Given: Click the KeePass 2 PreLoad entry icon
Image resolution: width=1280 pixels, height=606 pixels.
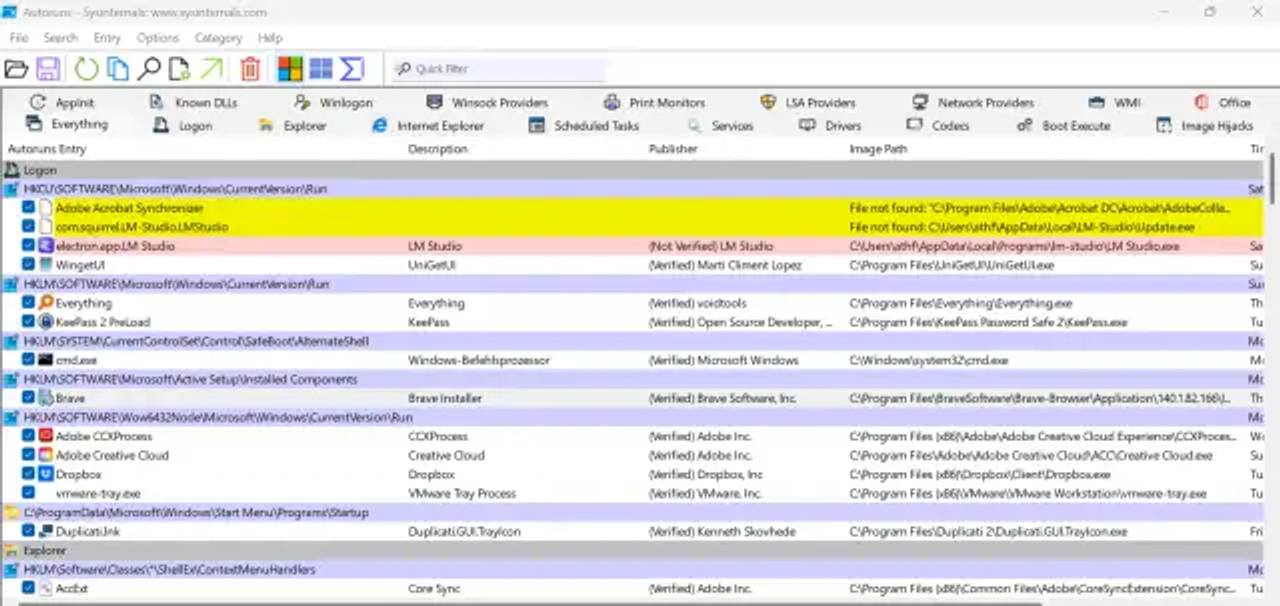Looking at the screenshot, I should click(x=46, y=322).
